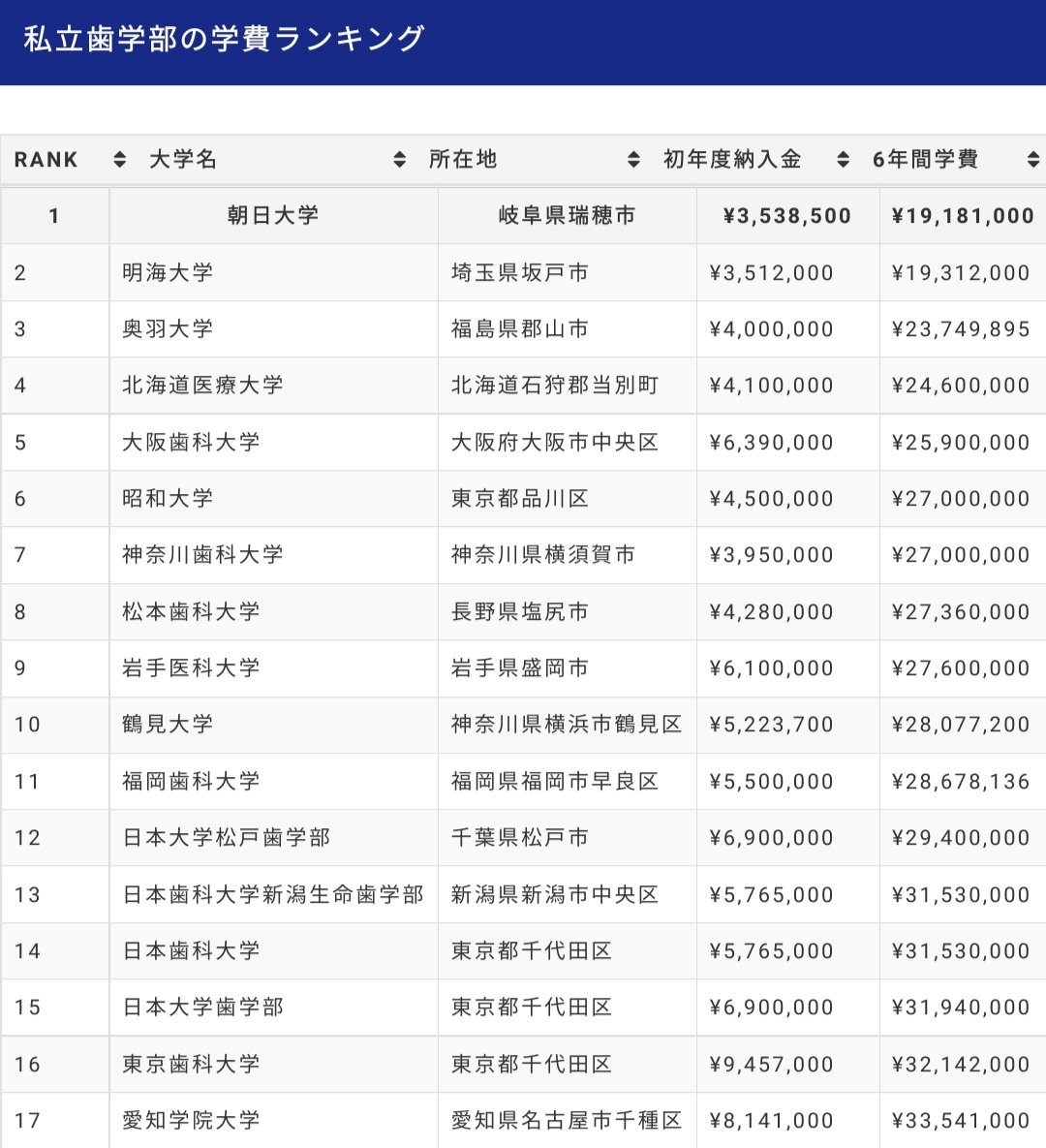Click six-year tuition ¥27,360,000
Image resolution: width=1046 pixels, height=1148 pixels.
tap(961, 612)
